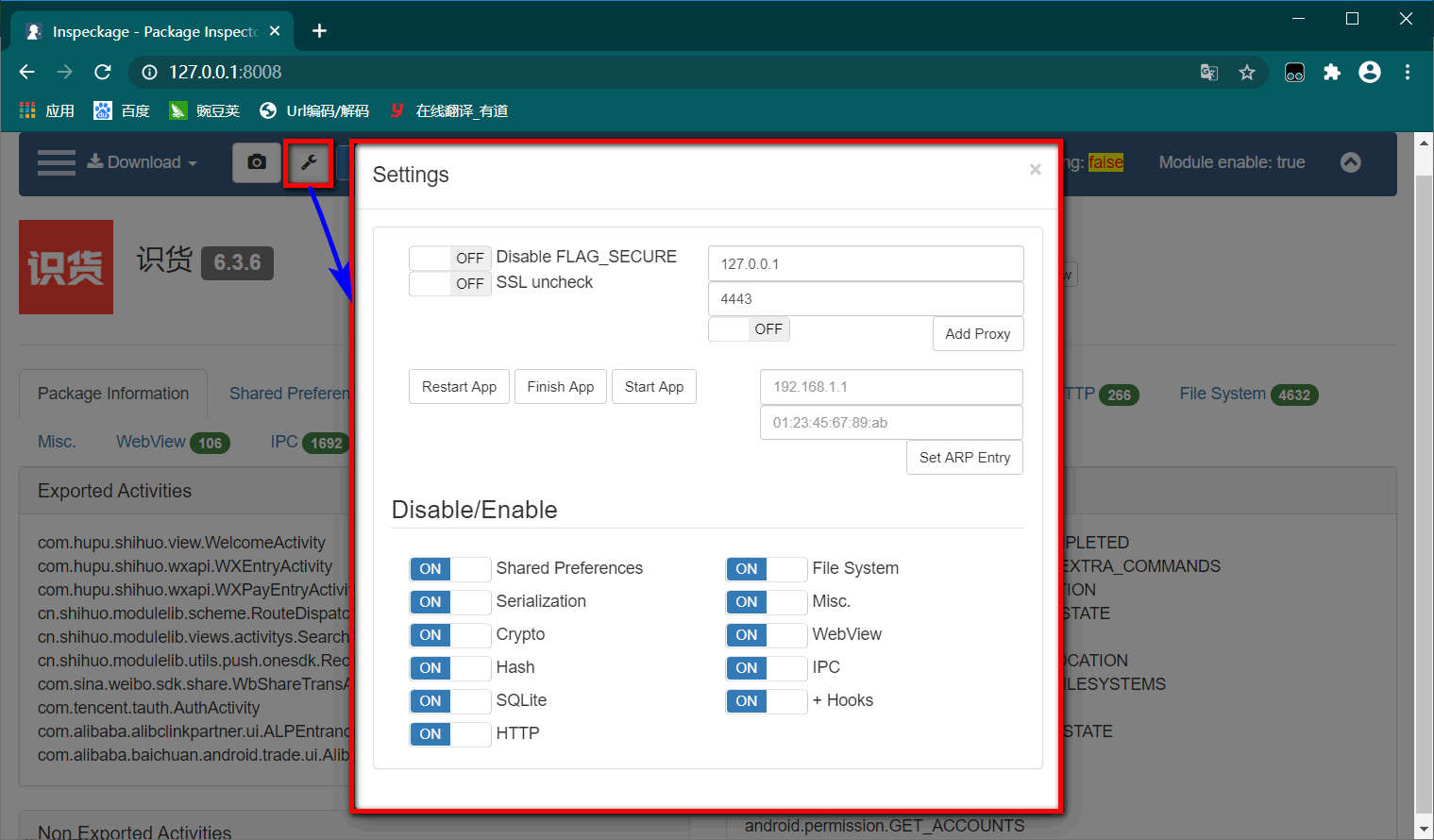This screenshot has height=840, width=1434.
Task: Reload the page with refresh icon
Action: click(103, 73)
